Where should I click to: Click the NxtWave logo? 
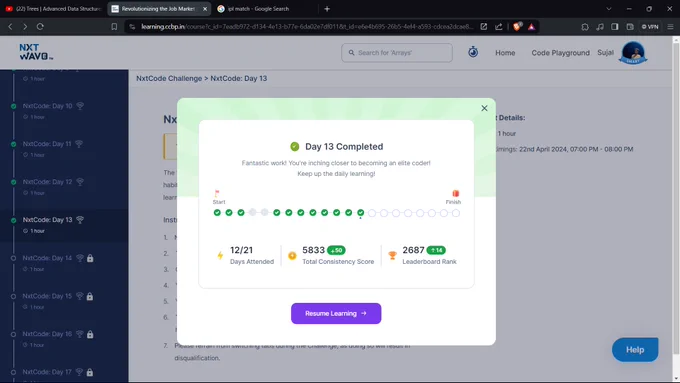click(36, 52)
